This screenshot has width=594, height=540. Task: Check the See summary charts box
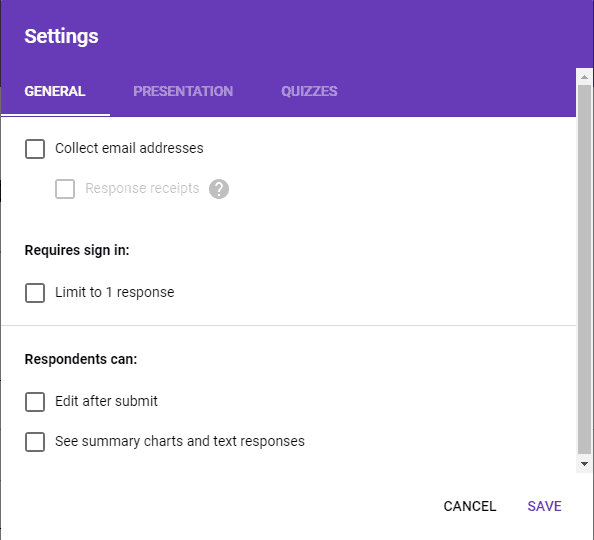pos(35,442)
